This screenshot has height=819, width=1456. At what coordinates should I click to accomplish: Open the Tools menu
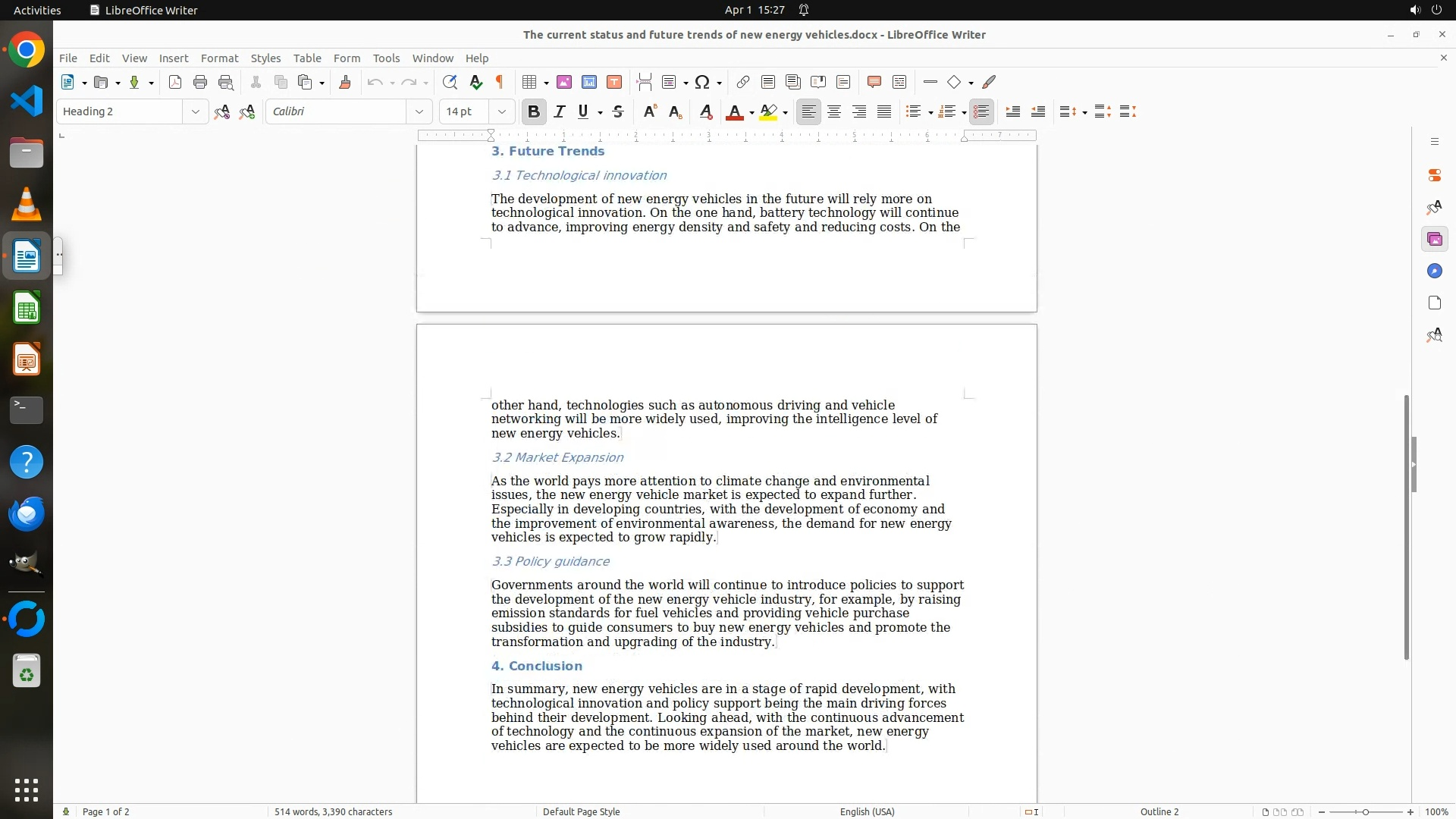tap(386, 58)
